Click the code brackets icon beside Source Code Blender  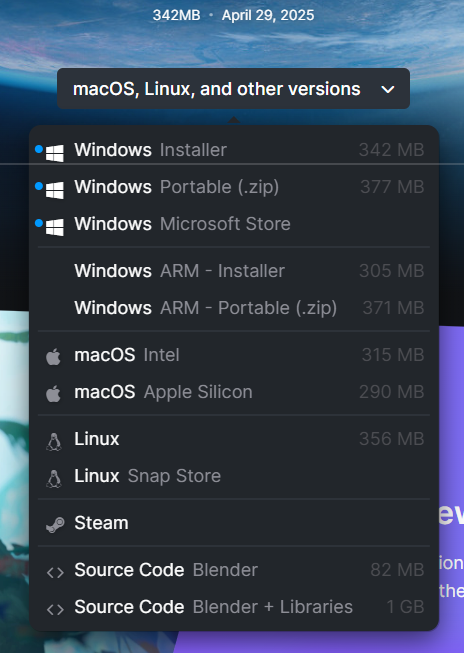click(55, 573)
